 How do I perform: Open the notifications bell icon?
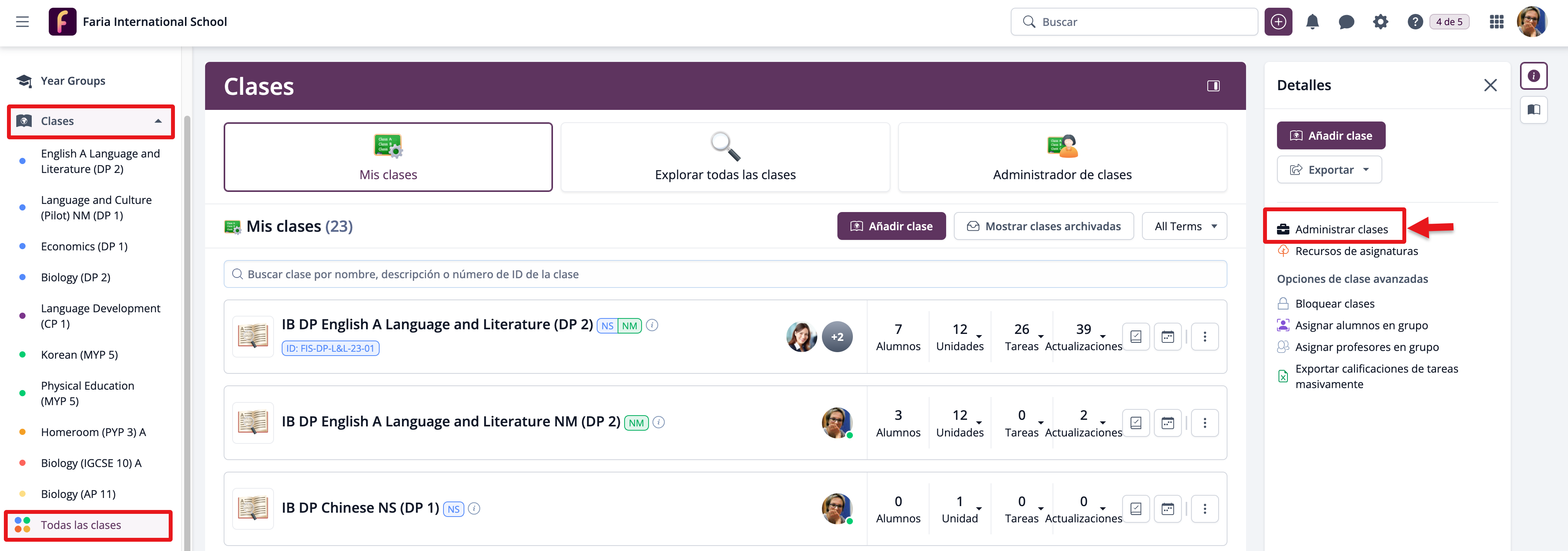pos(1312,22)
